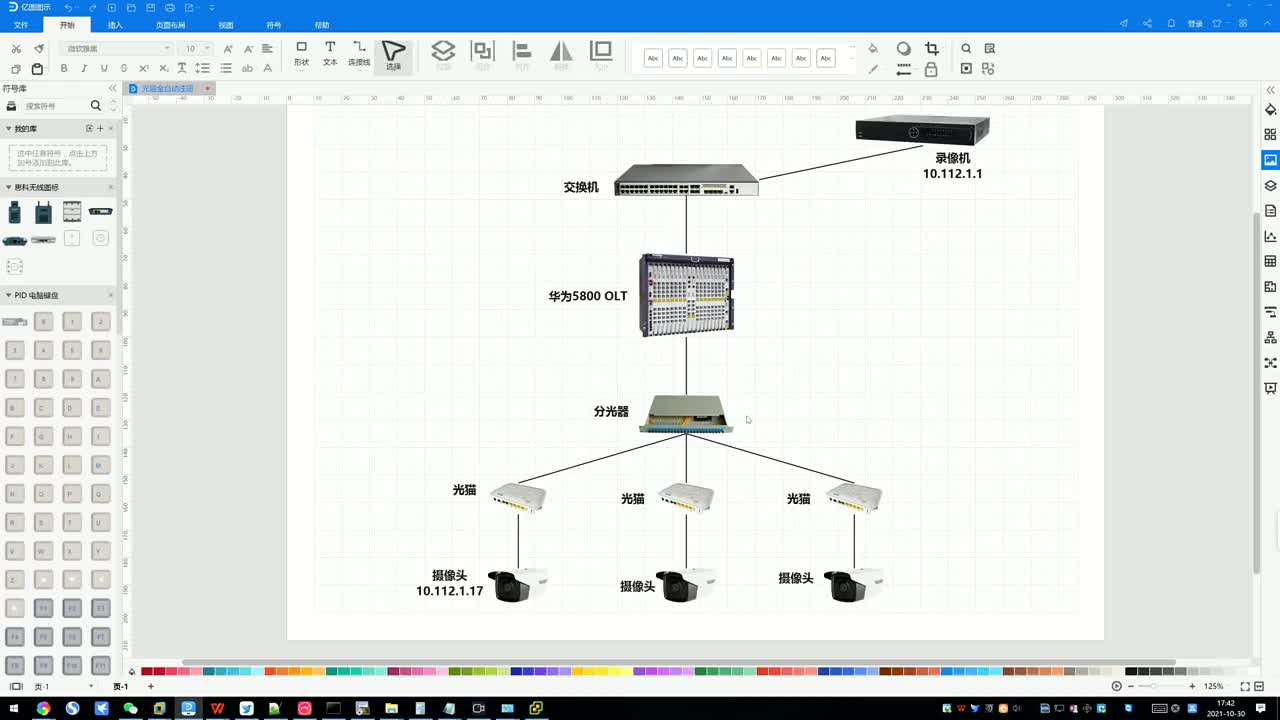The image size is (1280, 720).
Task: Click the Undo arrow in title bar
Action: [x=68, y=7]
